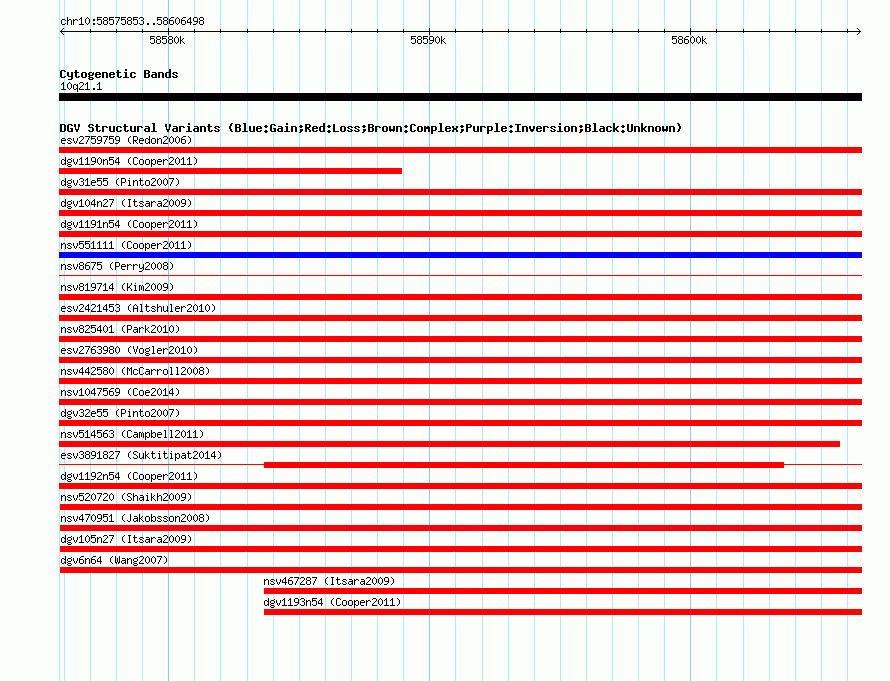Click the 58580k ruler label
This screenshot has width=890, height=681.
tap(167, 40)
